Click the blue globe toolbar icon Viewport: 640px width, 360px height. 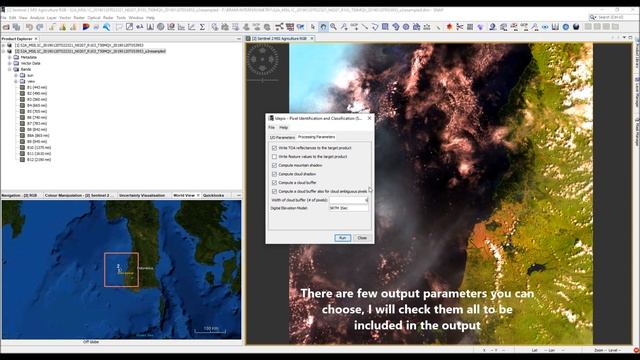pyautogui.click(x=566, y=27)
